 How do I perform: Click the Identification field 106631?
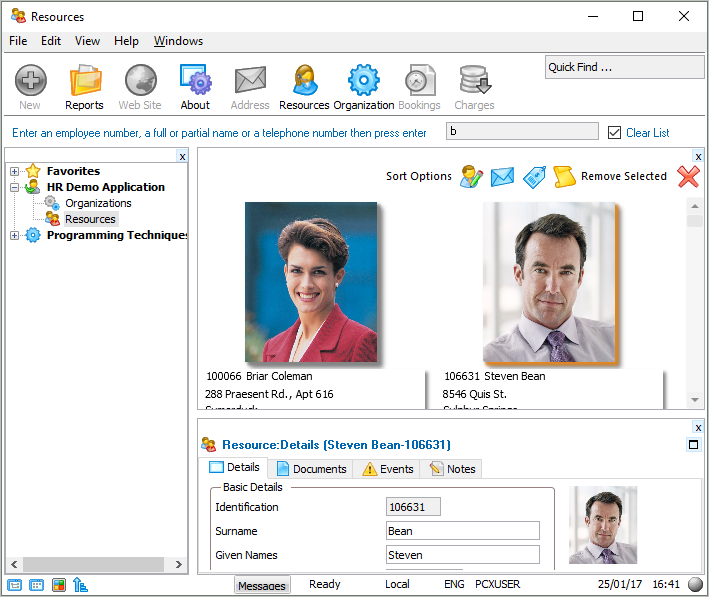pyautogui.click(x=413, y=507)
